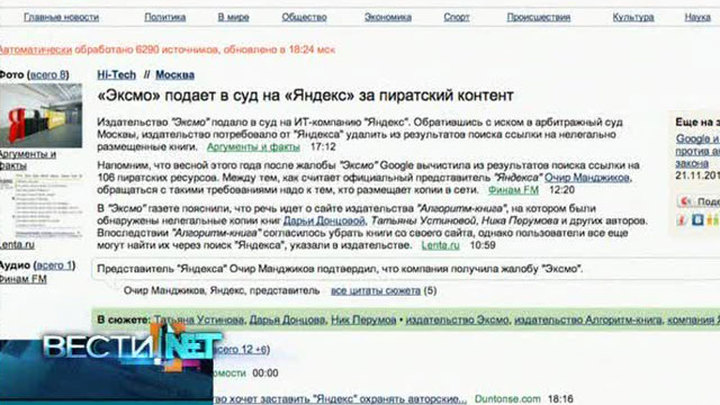Show all audio via всего 1 link
The image size is (720, 405).
(54, 265)
